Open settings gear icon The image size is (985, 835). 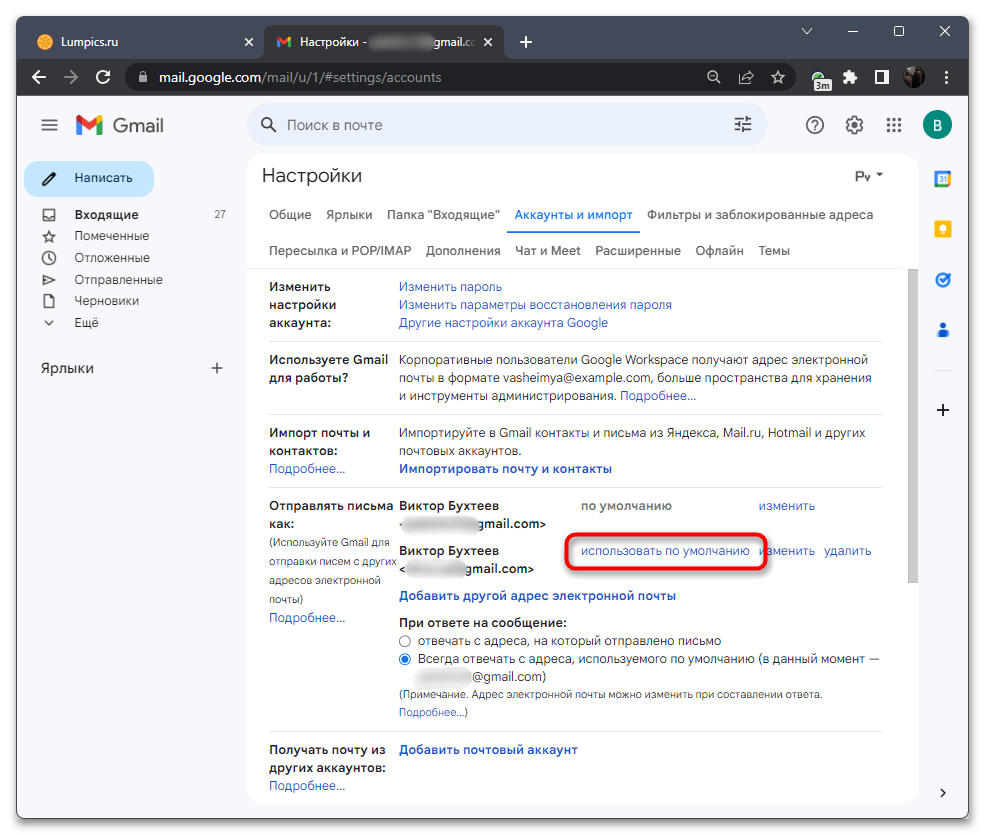pos(854,125)
